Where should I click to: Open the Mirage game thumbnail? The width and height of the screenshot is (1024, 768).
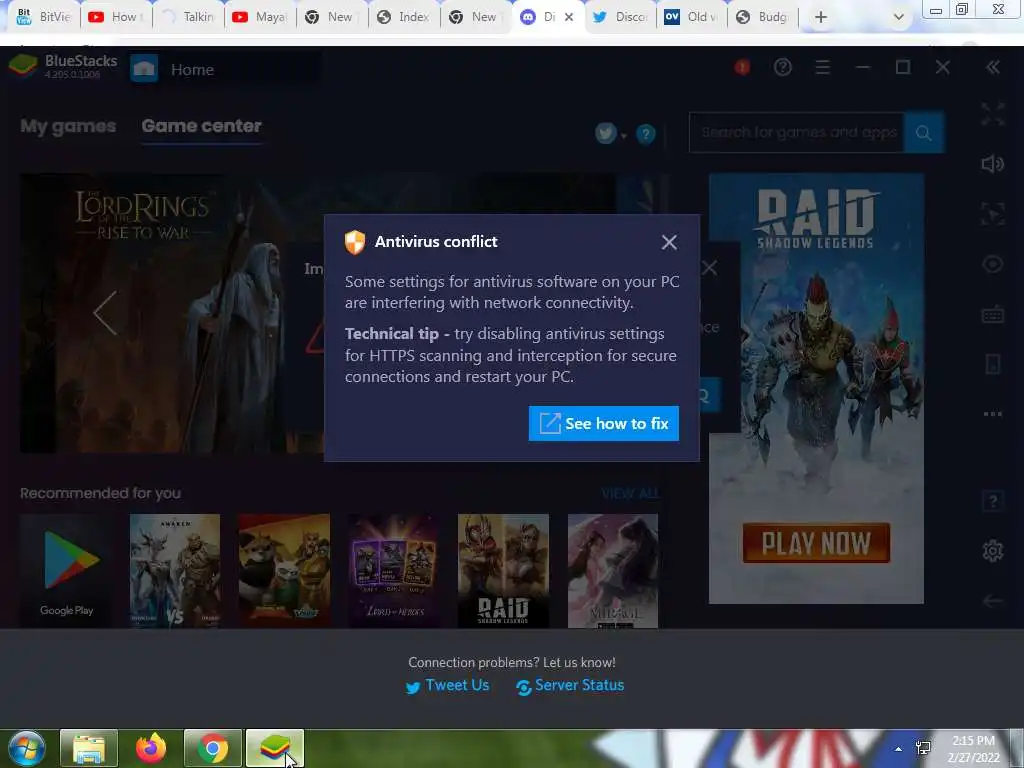tap(613, 571)
